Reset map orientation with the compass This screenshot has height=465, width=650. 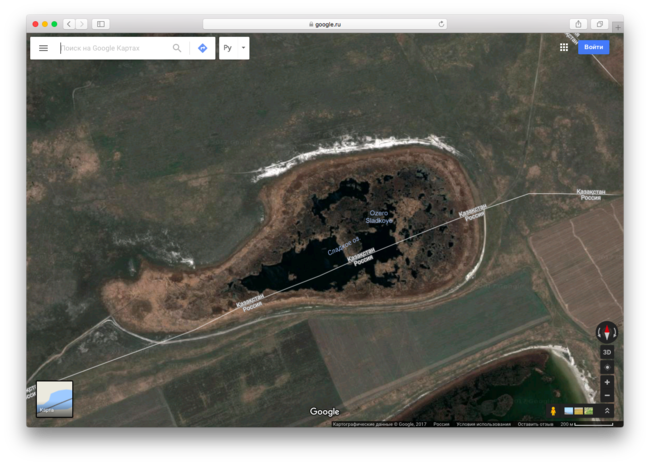click(x=607, y=332)
